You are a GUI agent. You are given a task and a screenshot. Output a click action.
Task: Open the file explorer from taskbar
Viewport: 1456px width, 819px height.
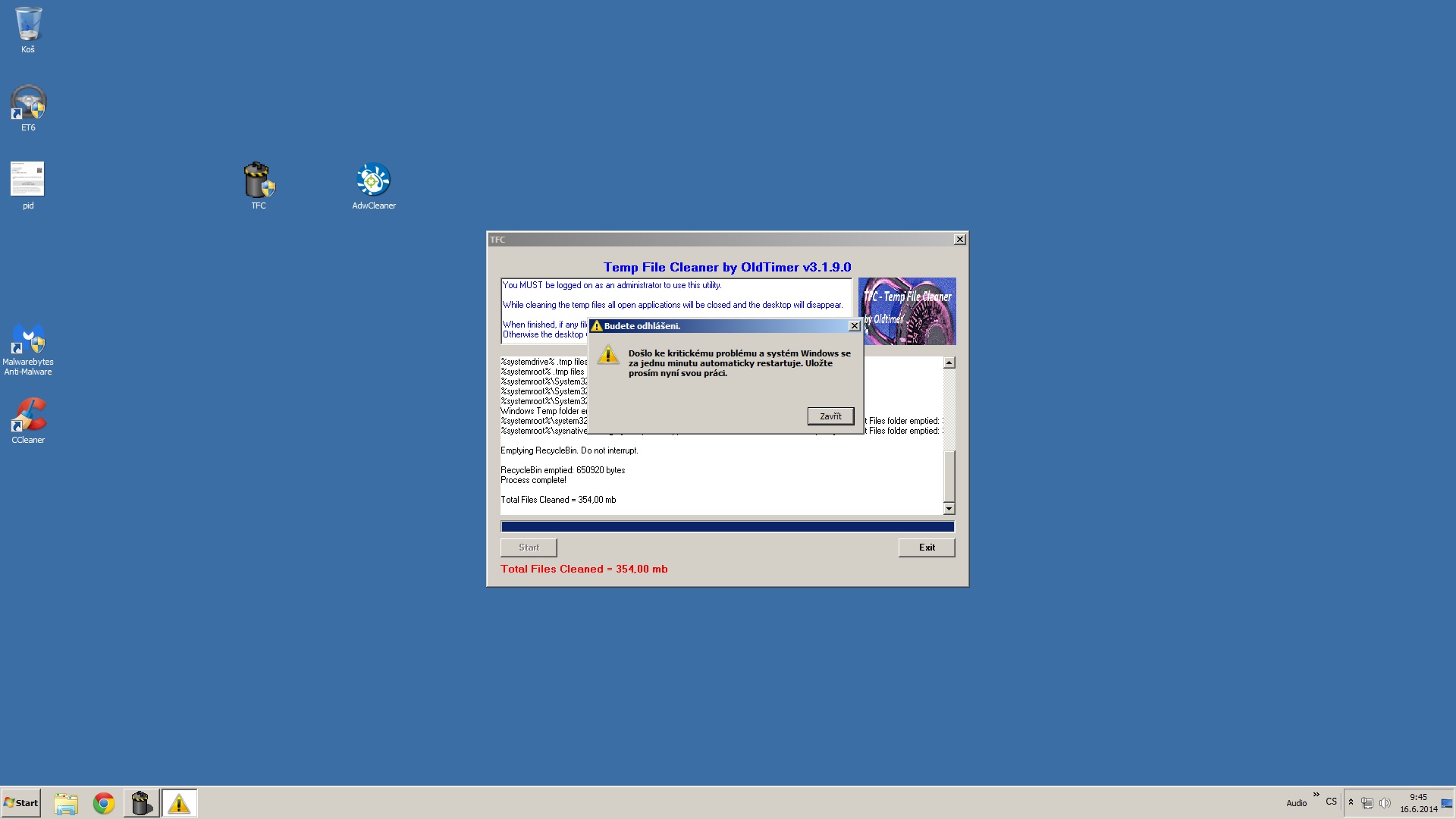click(66, 803)
